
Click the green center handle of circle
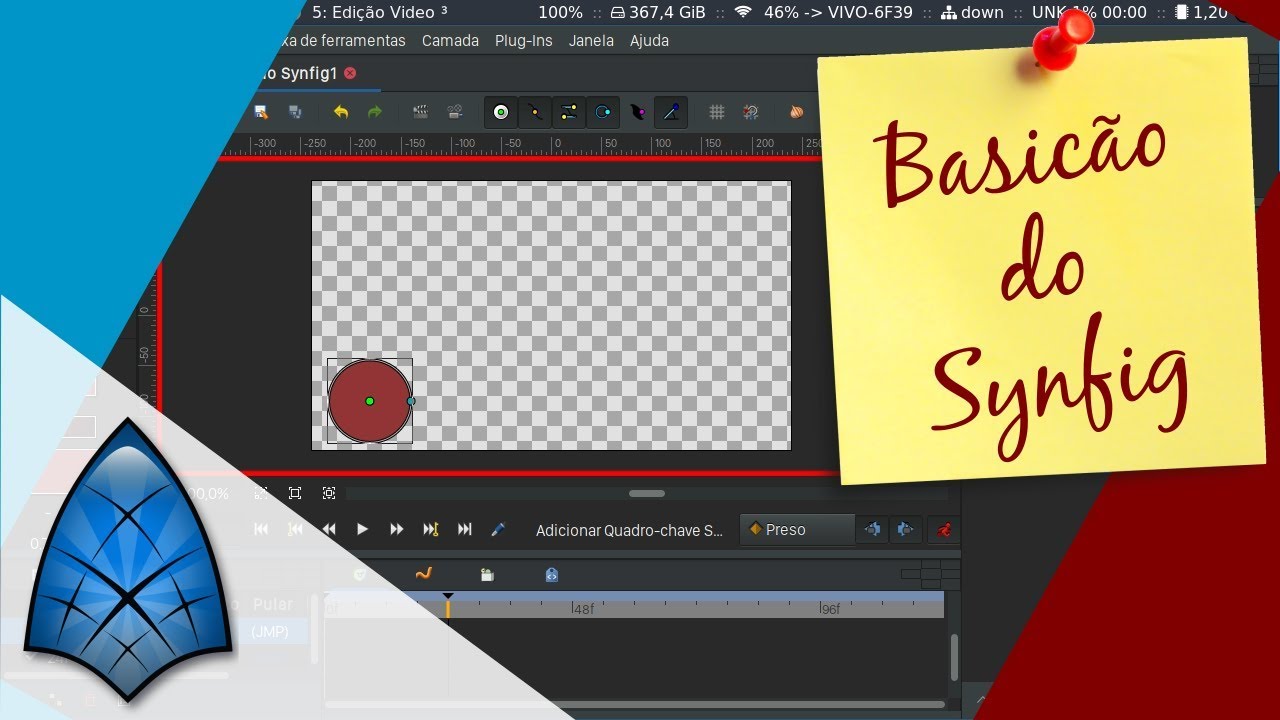(370, 401)
